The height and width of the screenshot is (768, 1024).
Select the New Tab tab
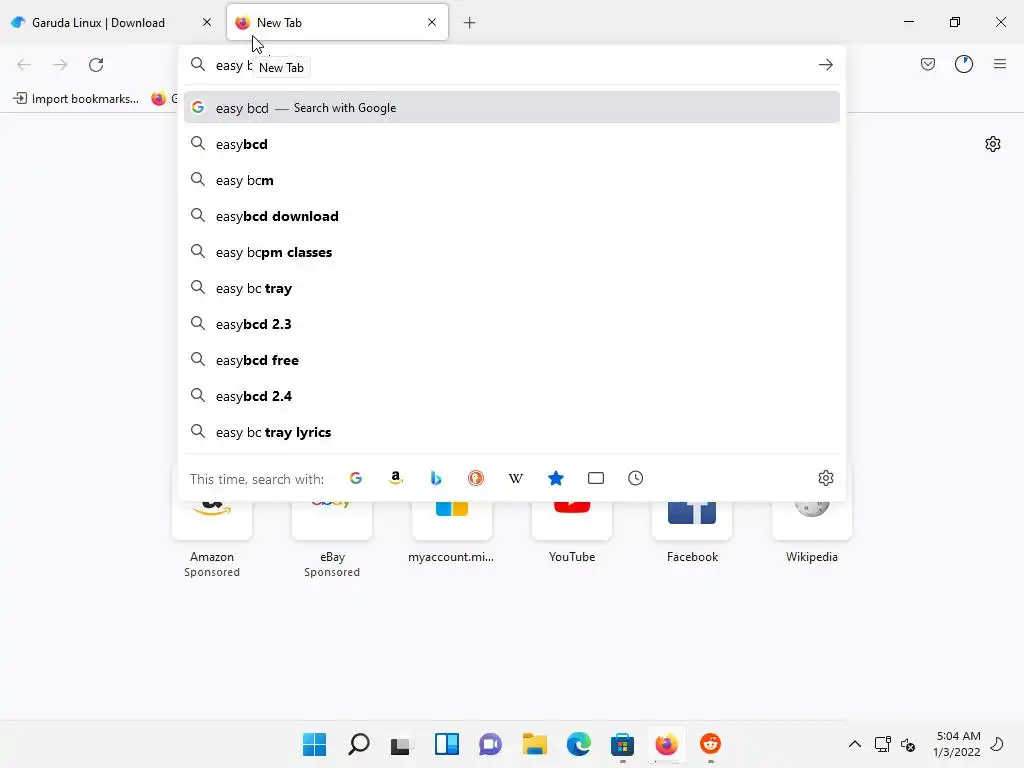(337, 22)
